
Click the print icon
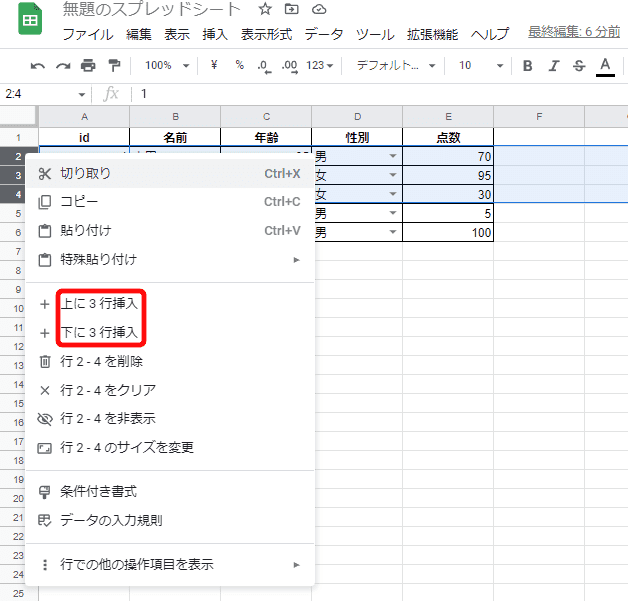point(88,65)
